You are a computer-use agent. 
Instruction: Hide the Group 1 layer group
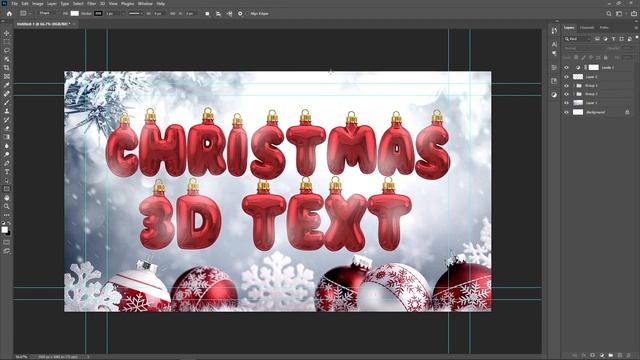pos(566,86)
